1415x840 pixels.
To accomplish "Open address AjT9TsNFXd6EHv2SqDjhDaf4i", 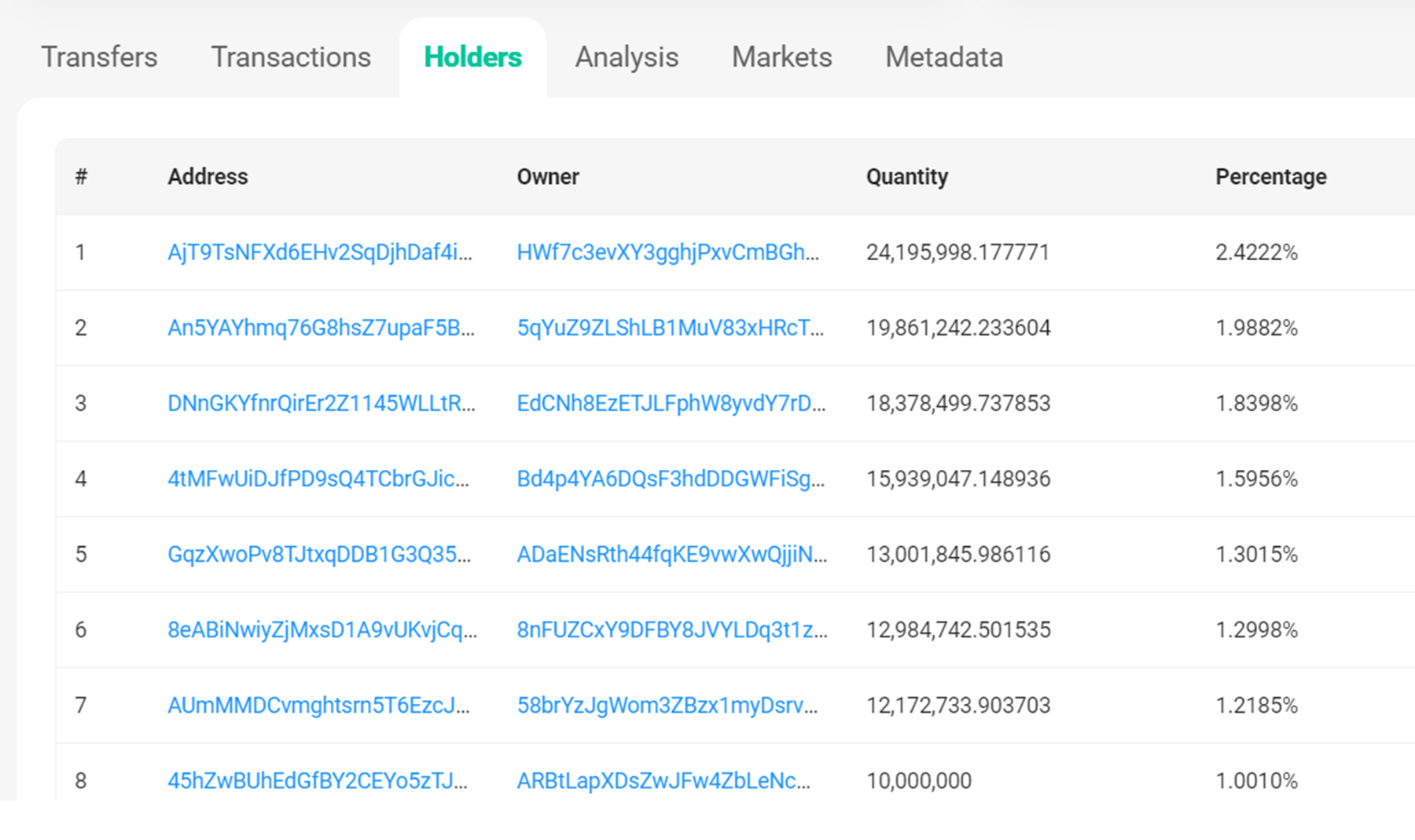I will pos(320,252).
